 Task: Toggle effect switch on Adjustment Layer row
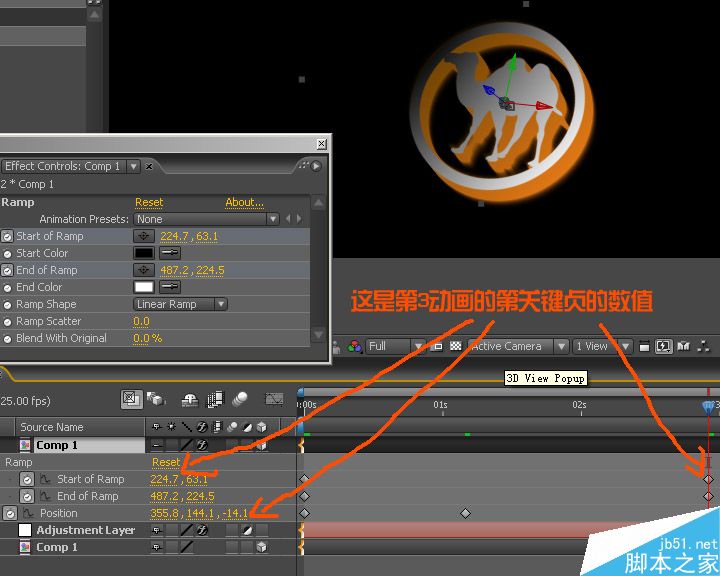pos(202,531)
